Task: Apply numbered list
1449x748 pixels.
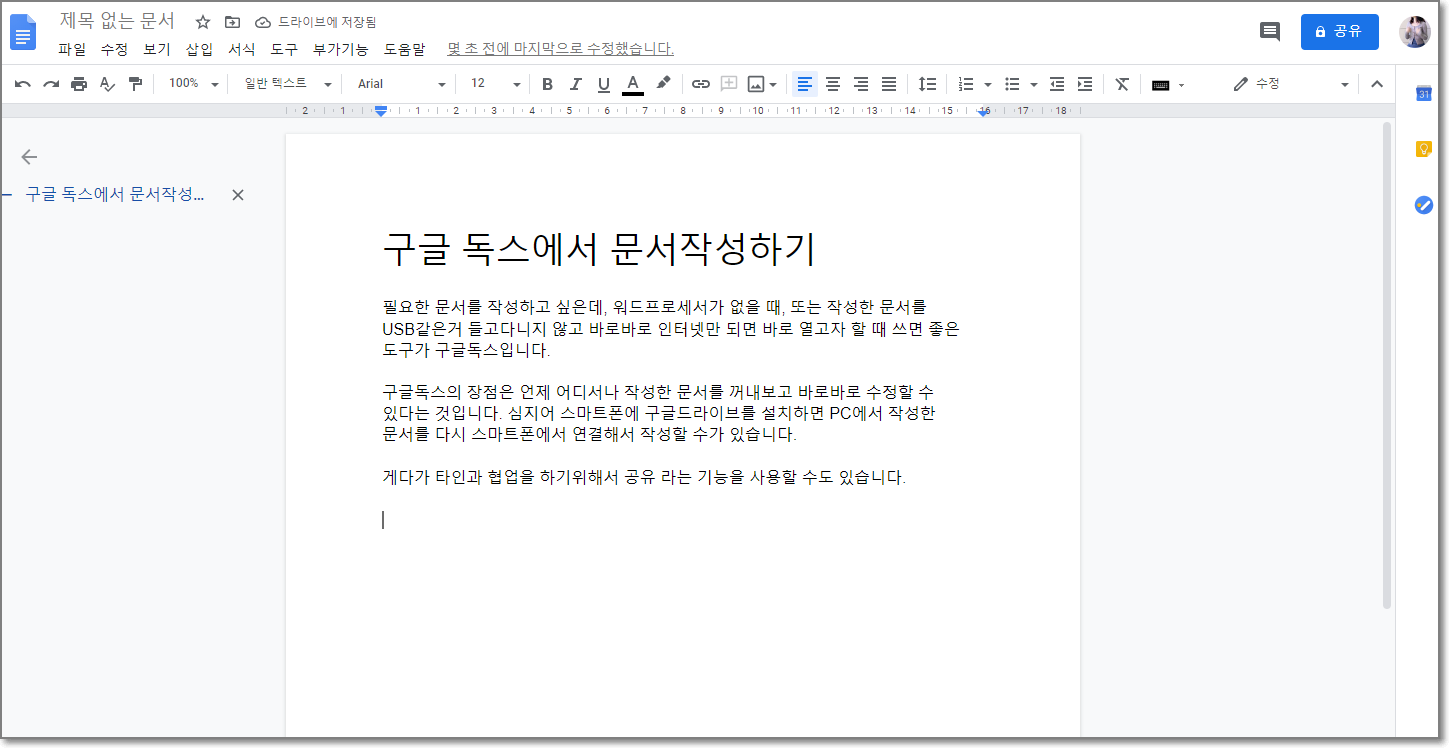Action: point(966,84)
